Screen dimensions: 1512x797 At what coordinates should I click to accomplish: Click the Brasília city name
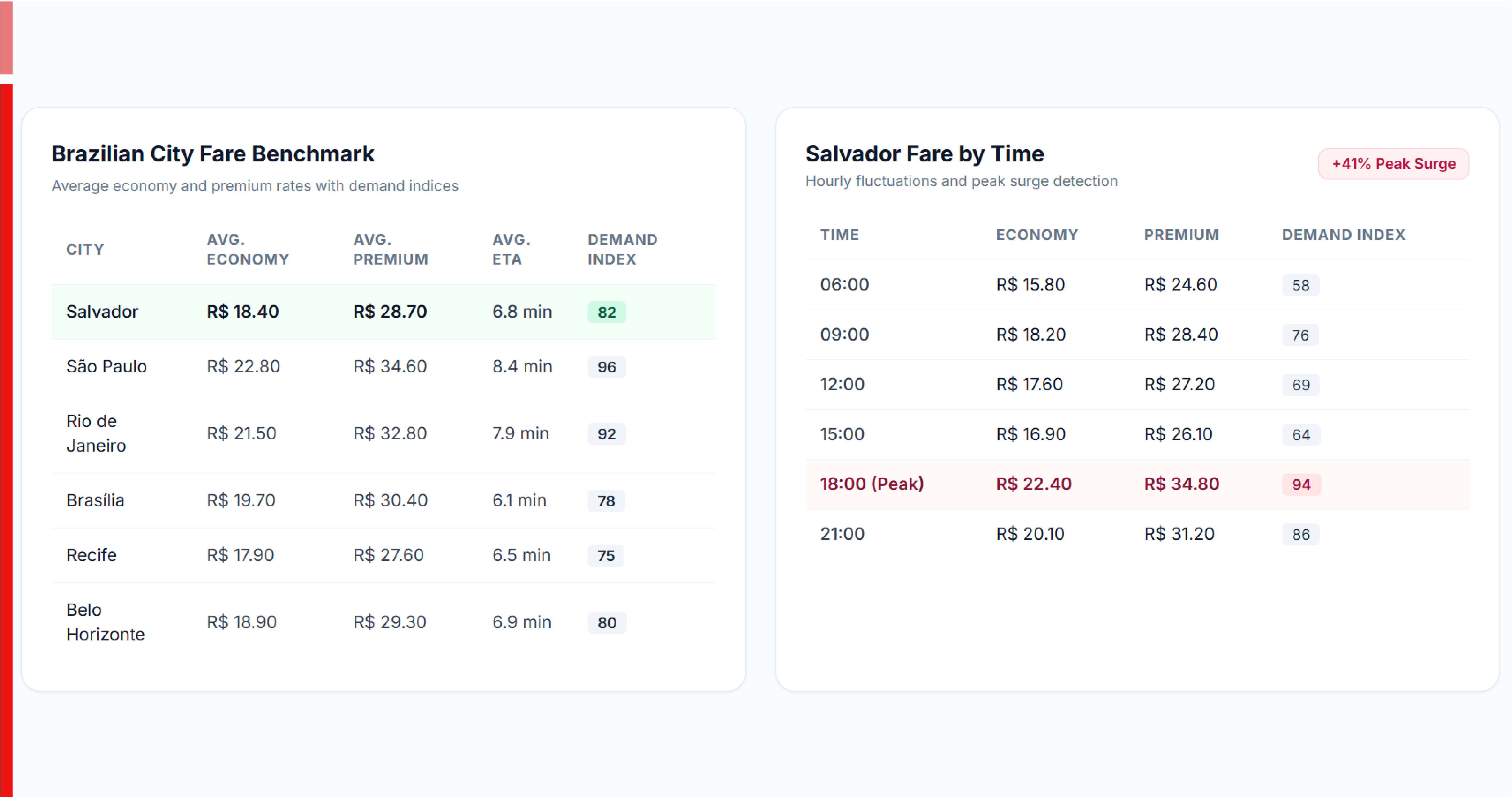coord(95,500)
